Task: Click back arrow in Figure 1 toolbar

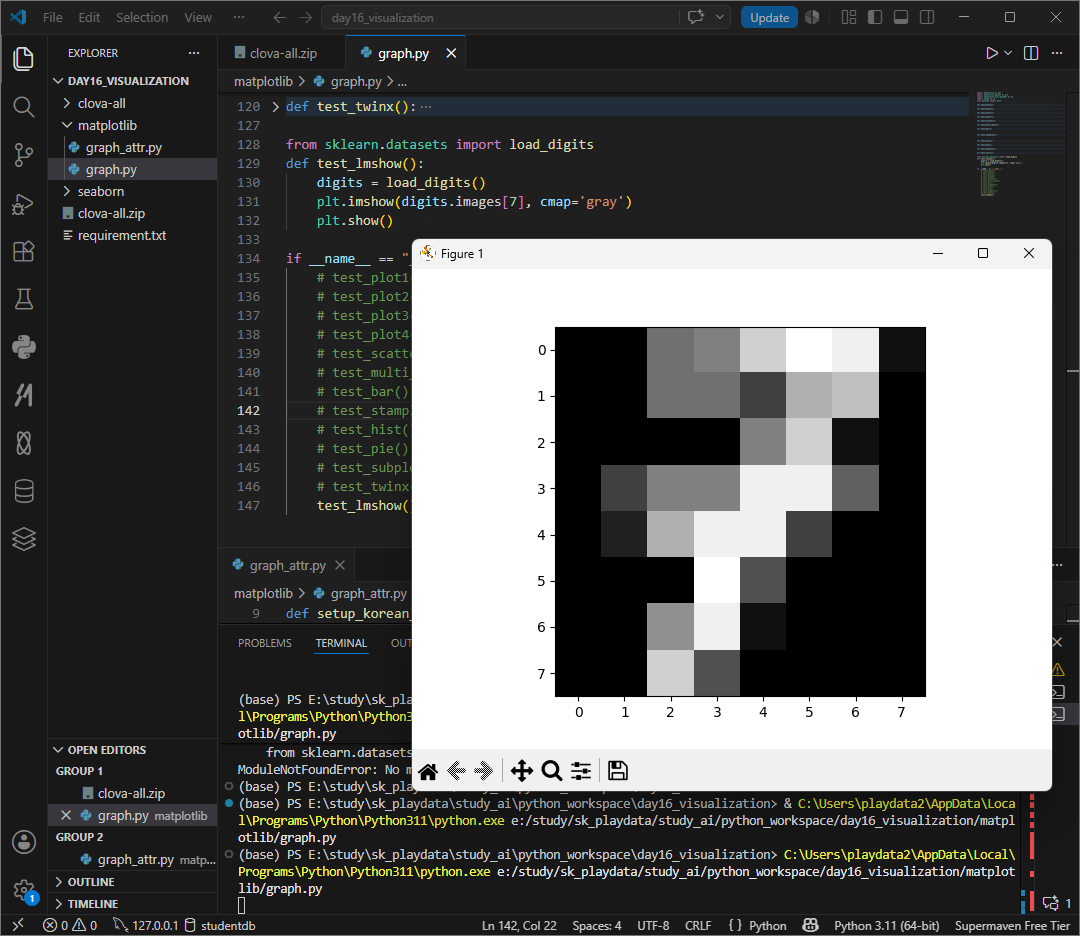Action: click(x=456, y=771)
